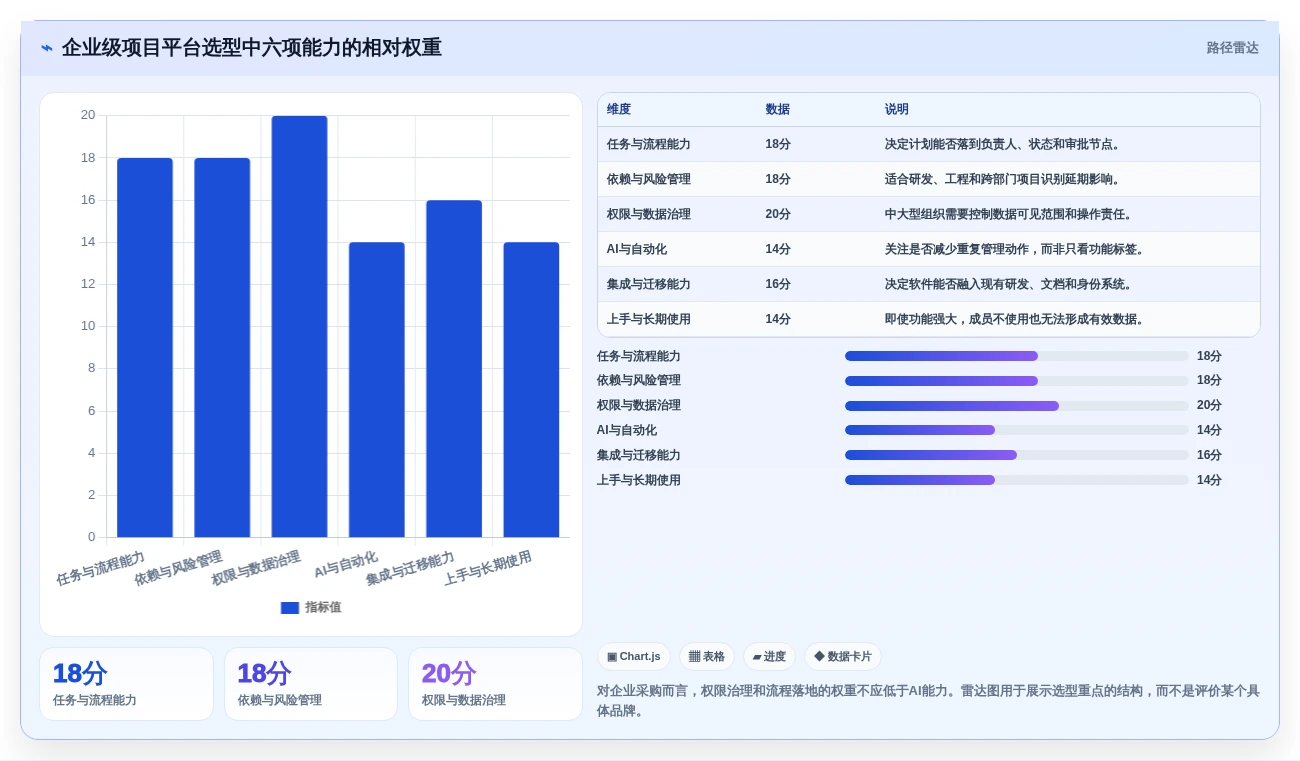Screen dimensions: 1300x761
Task: Select table cell 上手与长期使用
Action: point(649,319)
